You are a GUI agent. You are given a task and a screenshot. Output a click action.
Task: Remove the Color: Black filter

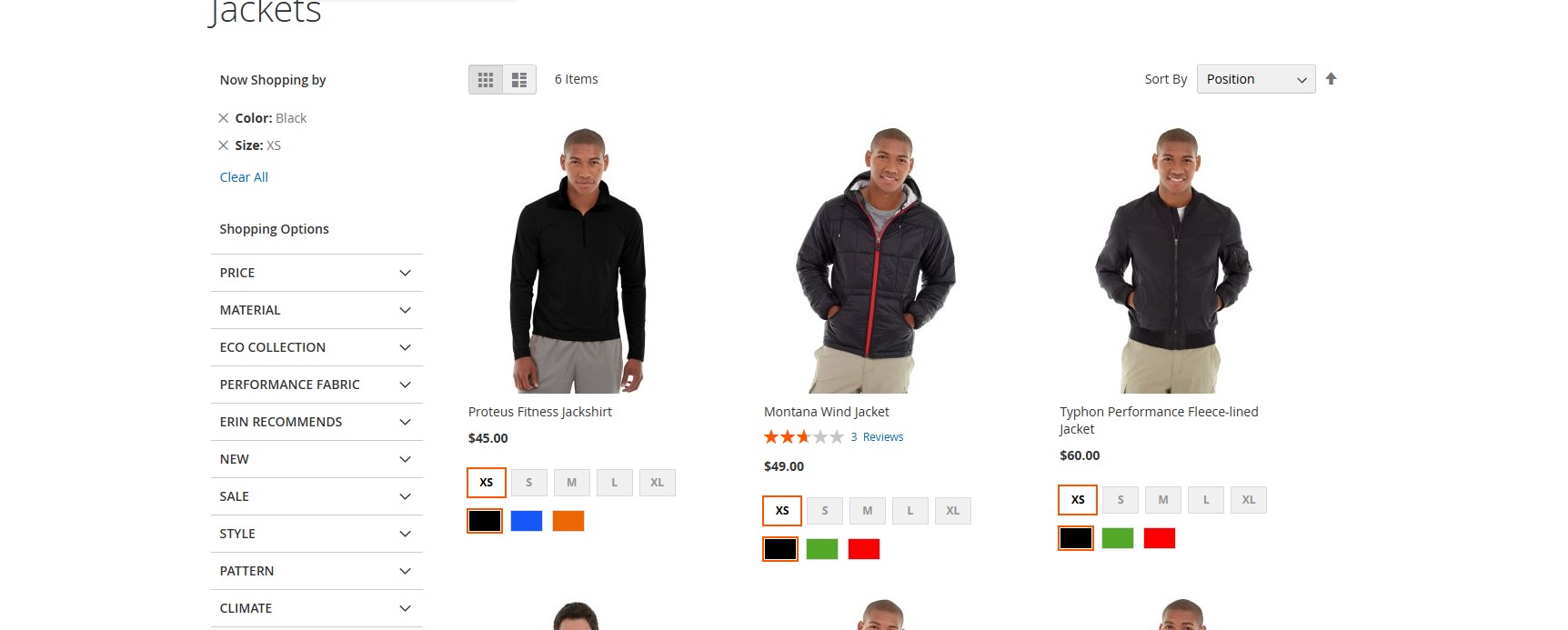click(x=224, y=118)
